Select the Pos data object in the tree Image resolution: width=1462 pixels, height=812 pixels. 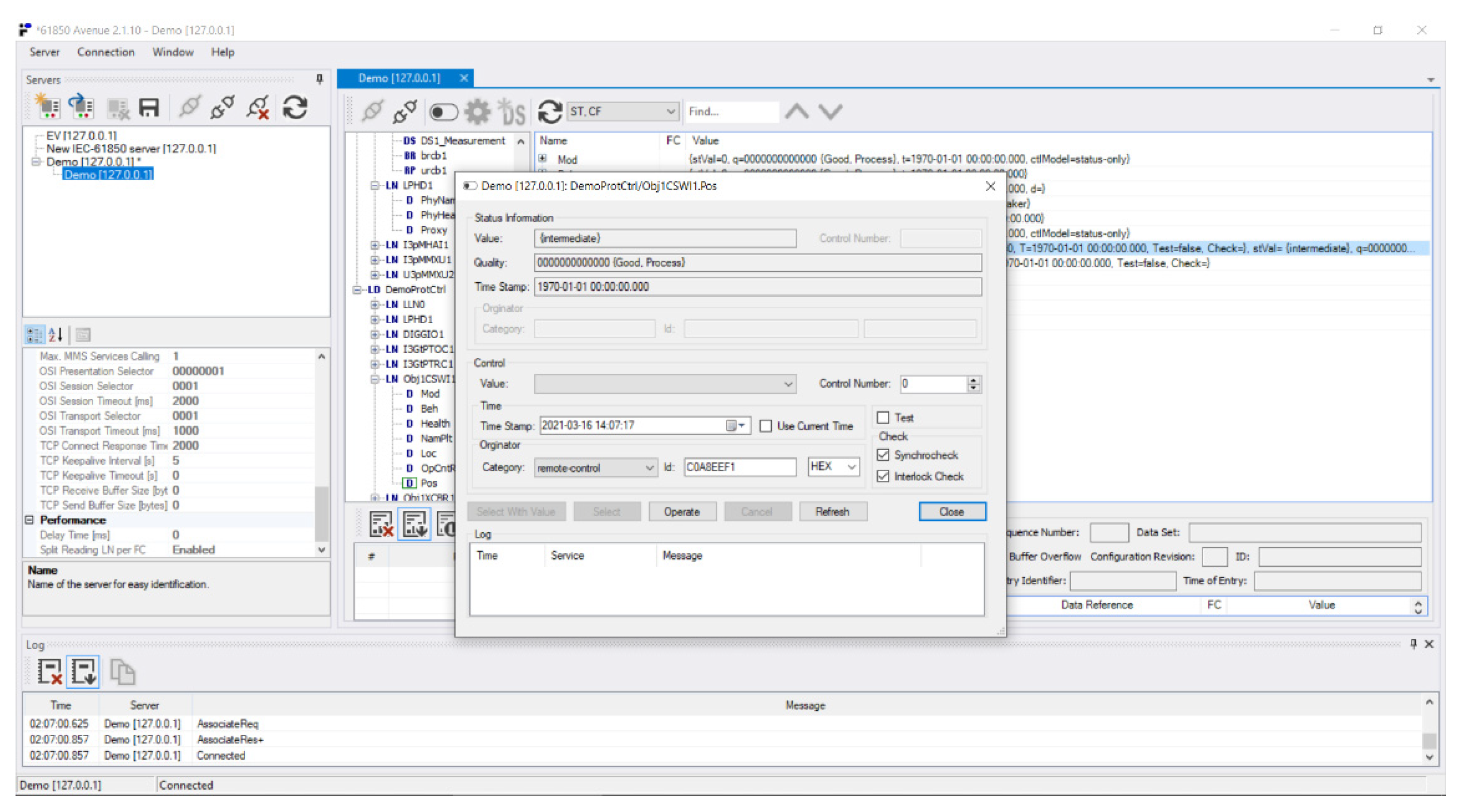429,483
